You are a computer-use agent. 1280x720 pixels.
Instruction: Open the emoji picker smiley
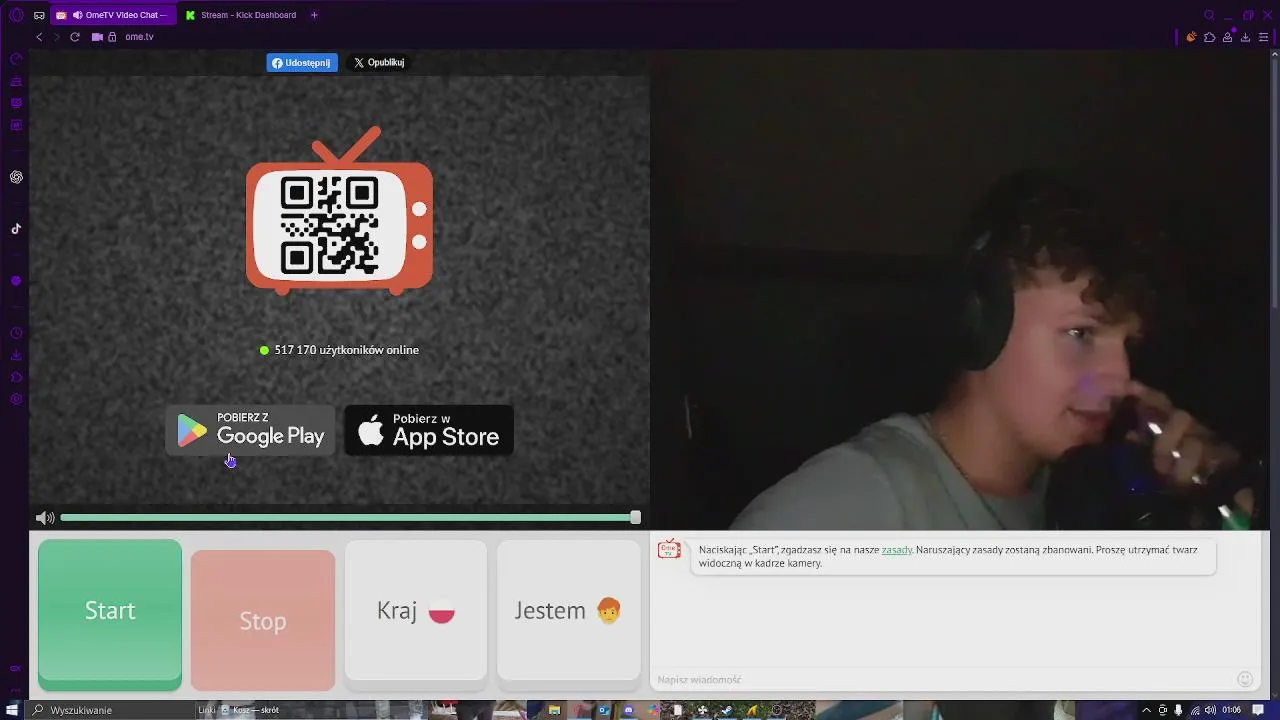click(x=1245, y=679)
